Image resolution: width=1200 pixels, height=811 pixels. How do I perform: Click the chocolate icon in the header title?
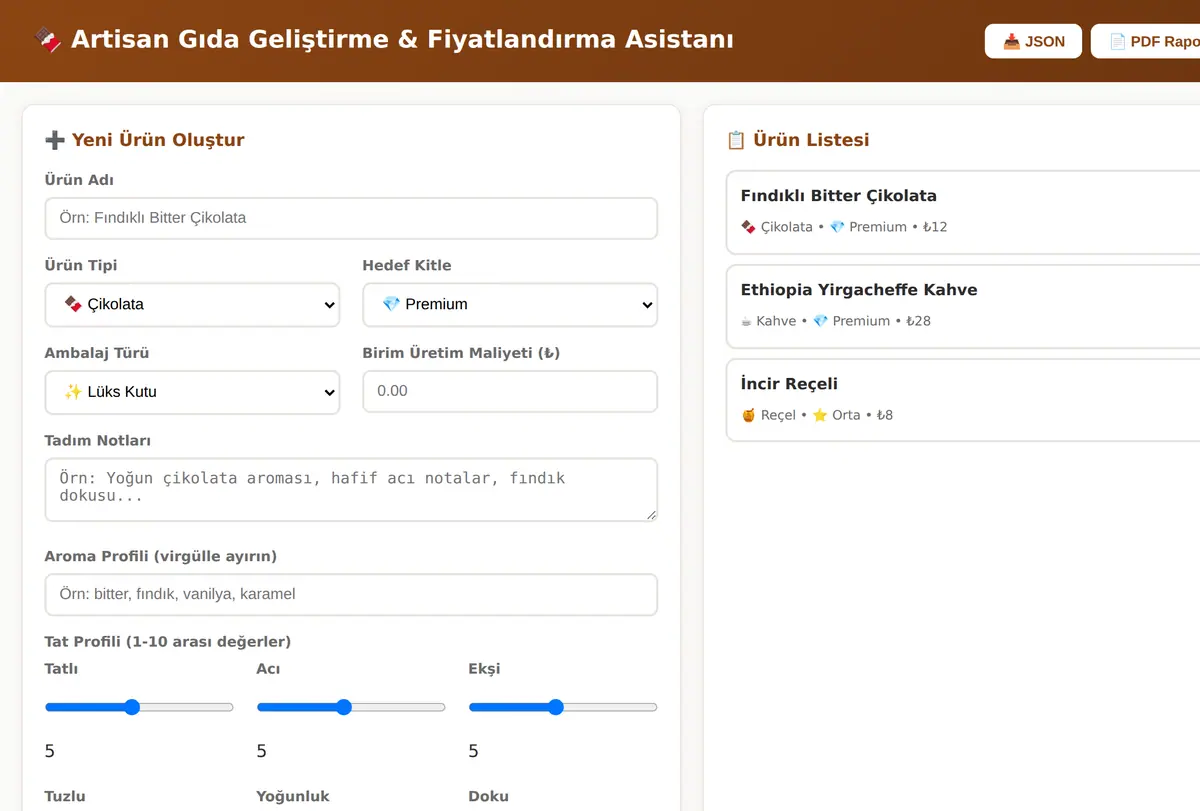point(47,40)
